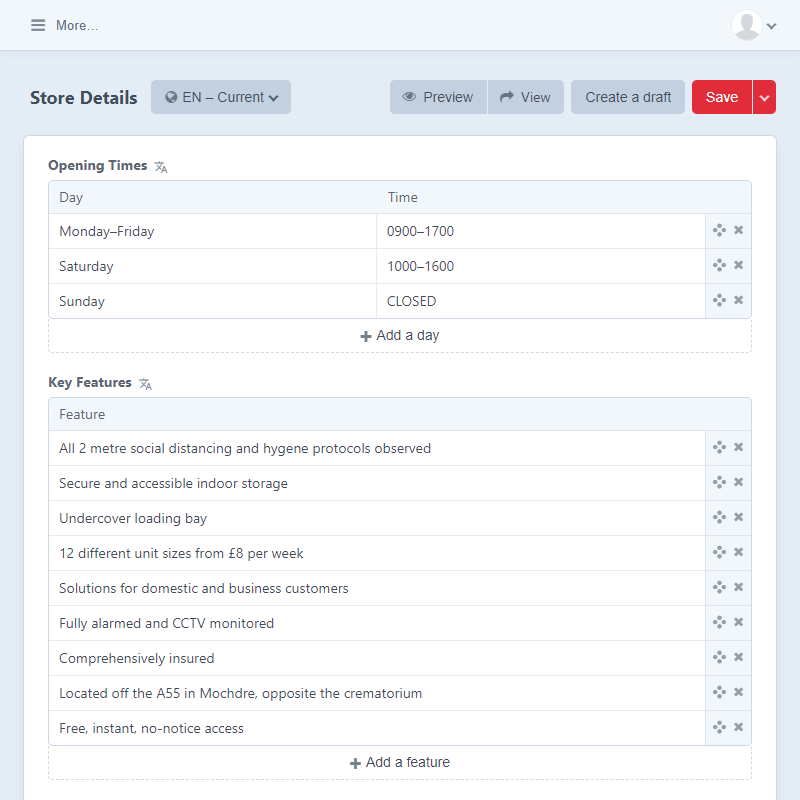Expand the user account chevron
Screen dimensions: 800x800
[771, 26]
